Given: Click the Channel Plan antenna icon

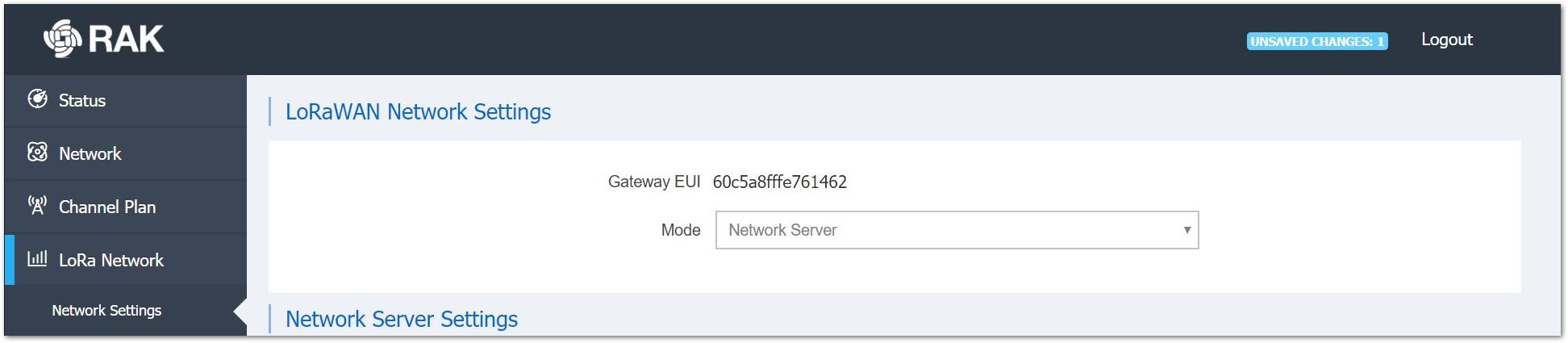Looking at the screenshot, I should [37, 205].
